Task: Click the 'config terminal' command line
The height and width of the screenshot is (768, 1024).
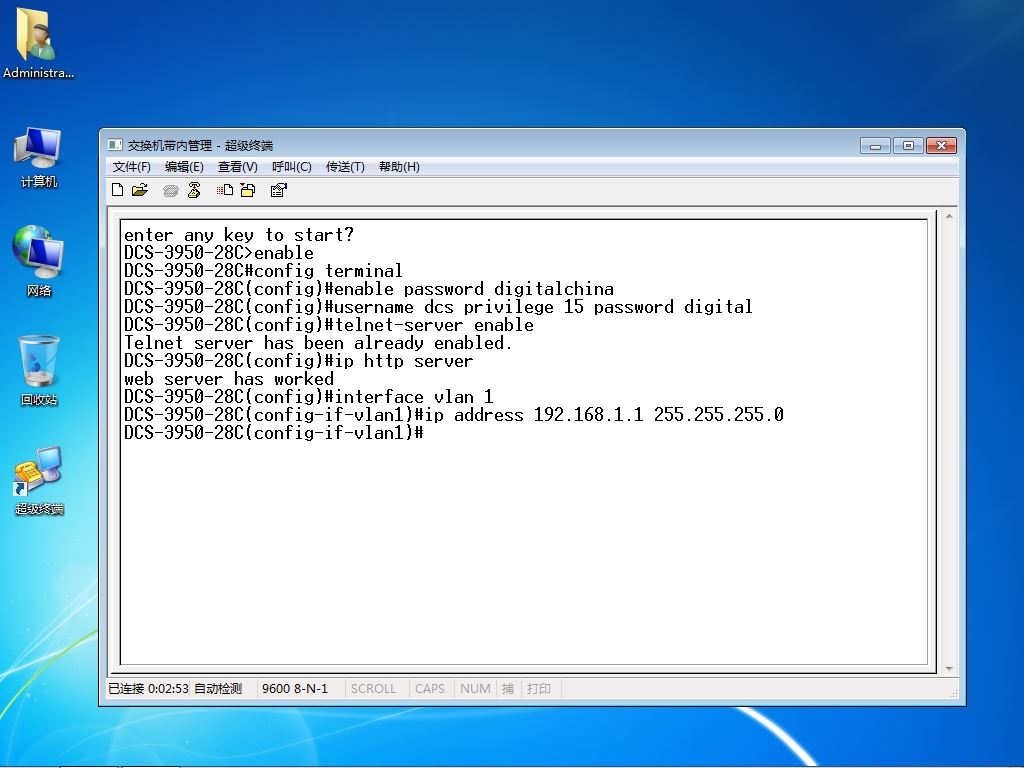Action: (263, 270)
